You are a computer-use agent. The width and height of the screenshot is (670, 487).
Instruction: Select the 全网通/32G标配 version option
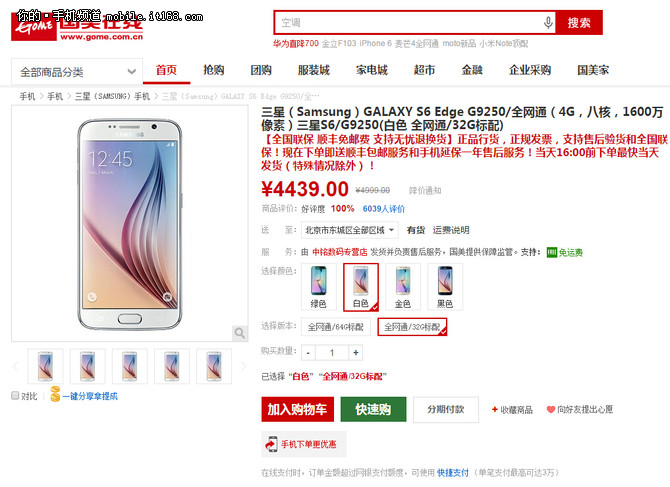pyautogui.click(x=412, y=327)
